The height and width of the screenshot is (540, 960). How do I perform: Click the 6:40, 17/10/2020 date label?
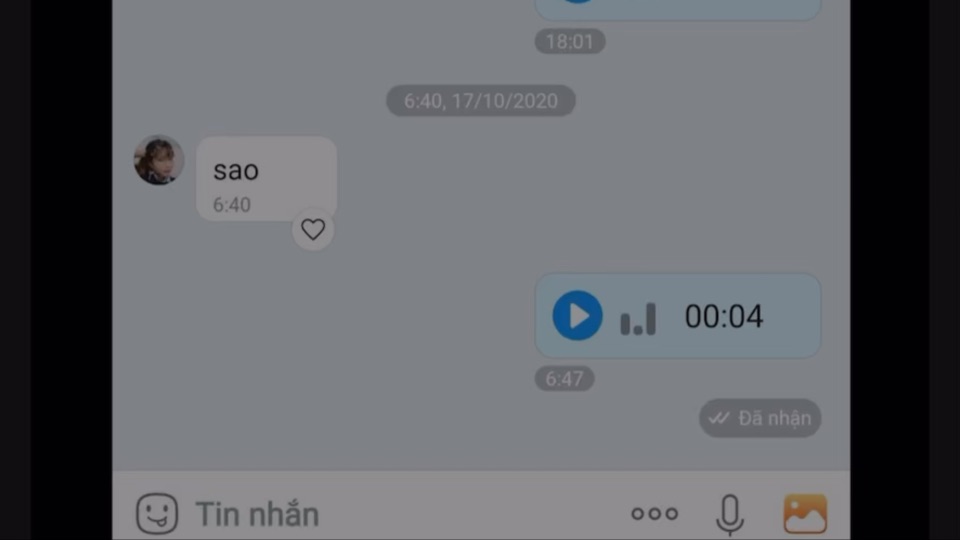click(x=481, y=101)
